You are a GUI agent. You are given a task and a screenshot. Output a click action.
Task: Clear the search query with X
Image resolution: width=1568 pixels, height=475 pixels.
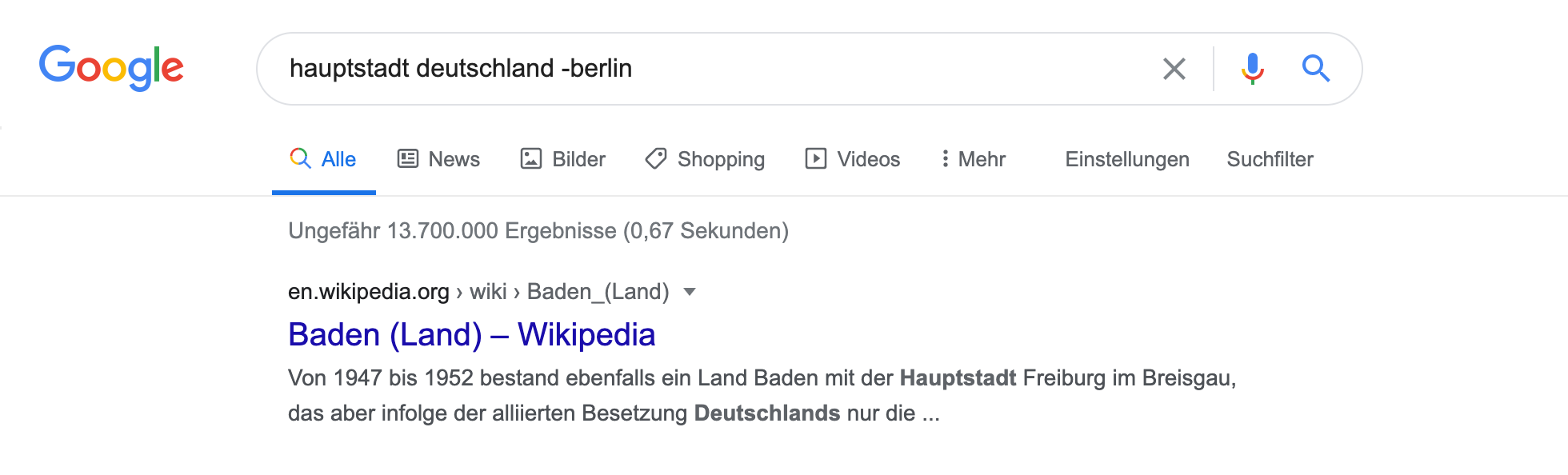(x=1174, y=69)
